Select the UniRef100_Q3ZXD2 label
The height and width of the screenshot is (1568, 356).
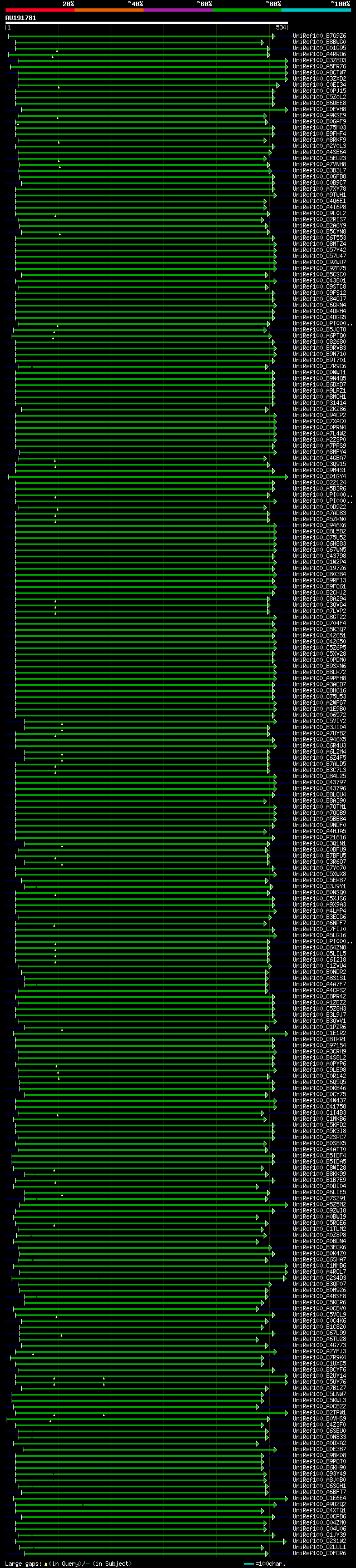[x=319, y=78]
